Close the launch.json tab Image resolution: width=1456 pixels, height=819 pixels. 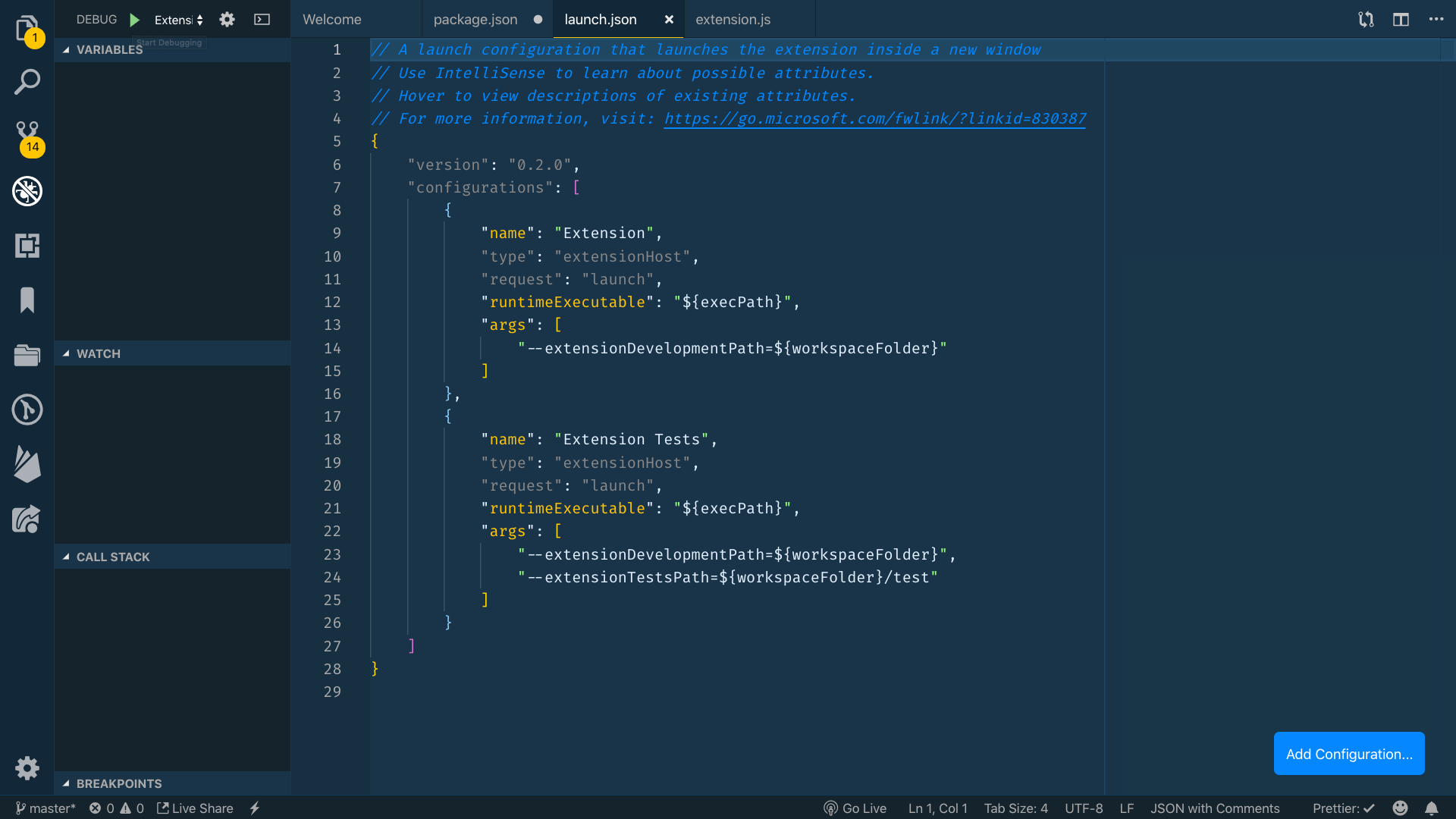[x=669, y=20]
